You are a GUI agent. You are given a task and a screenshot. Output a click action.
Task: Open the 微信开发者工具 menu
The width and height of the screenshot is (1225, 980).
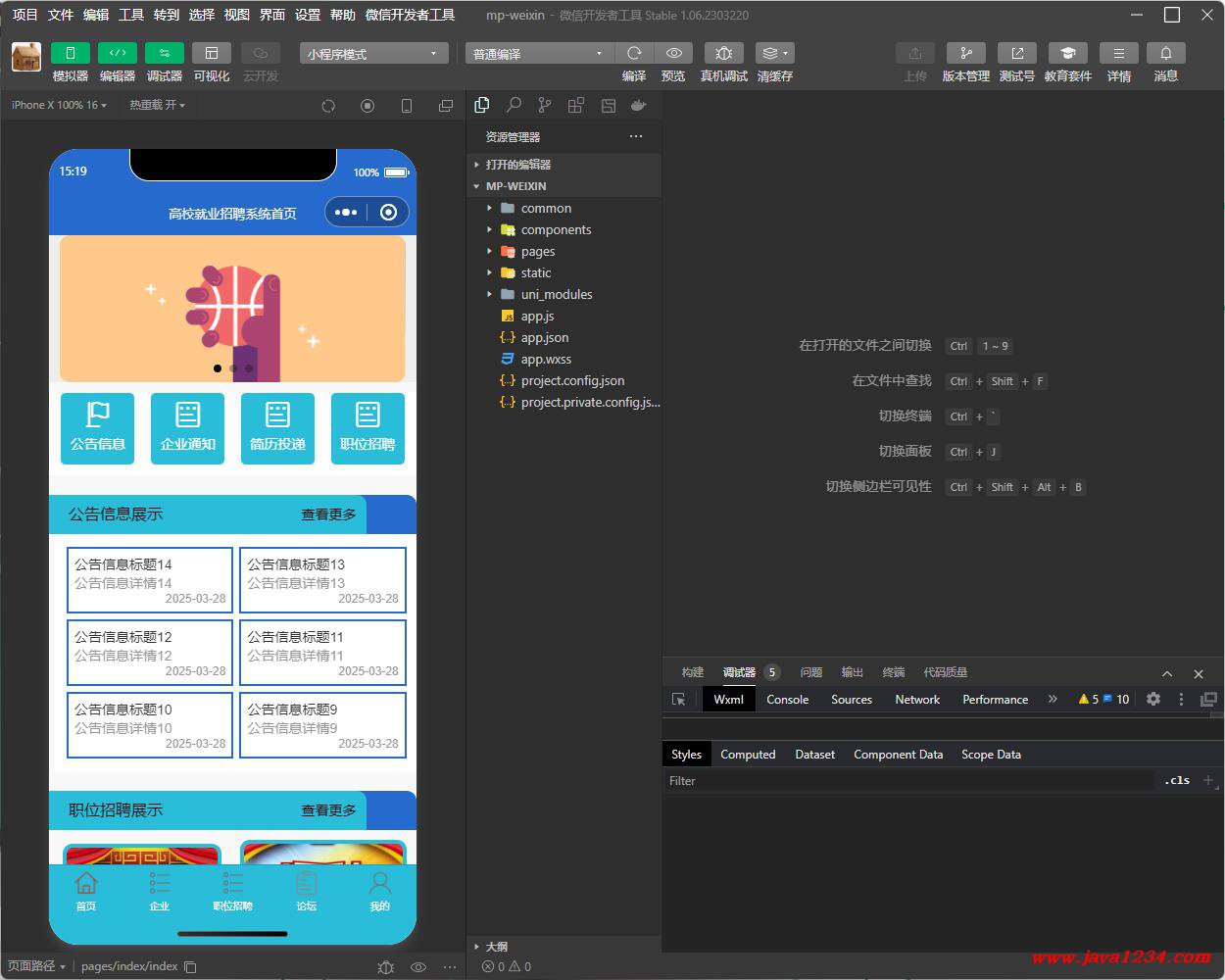410,15
